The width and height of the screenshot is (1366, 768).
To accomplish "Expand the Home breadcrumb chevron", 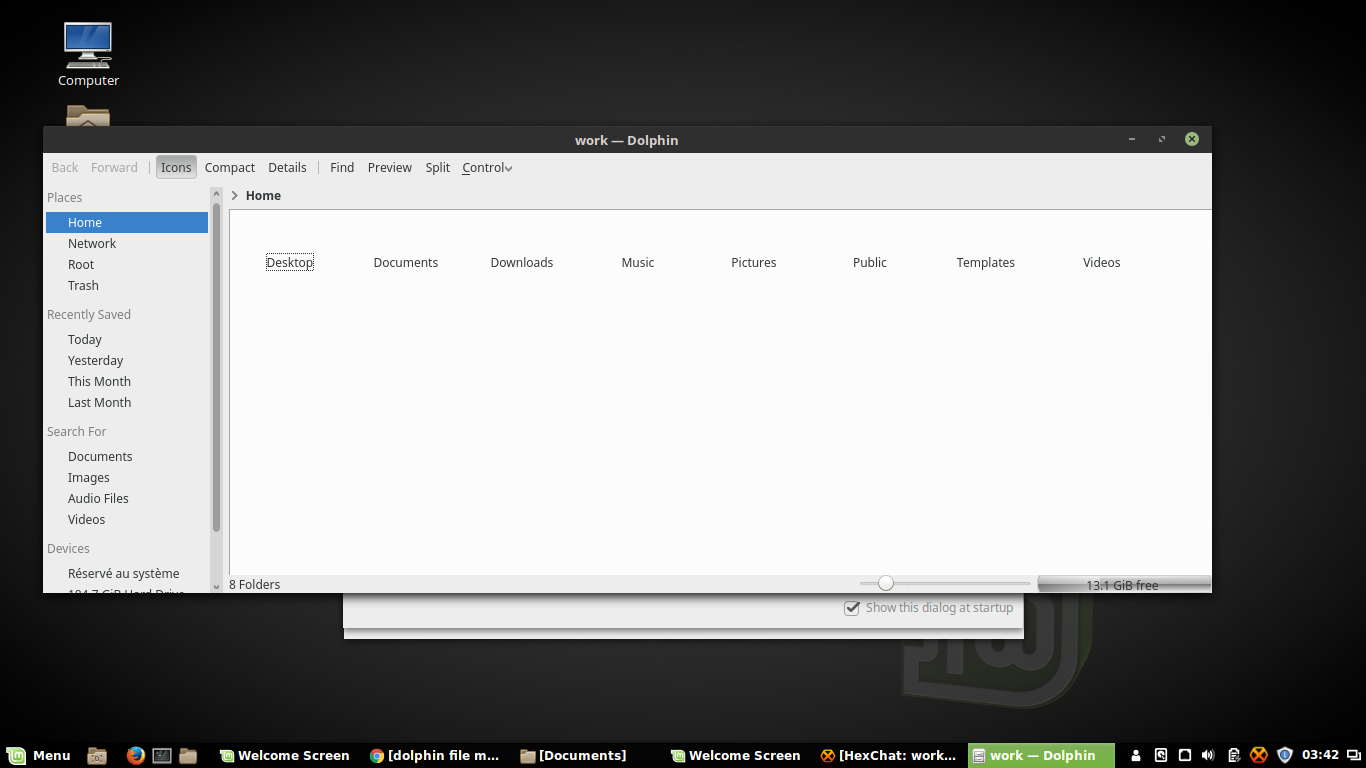I will [x=235, y=196].
